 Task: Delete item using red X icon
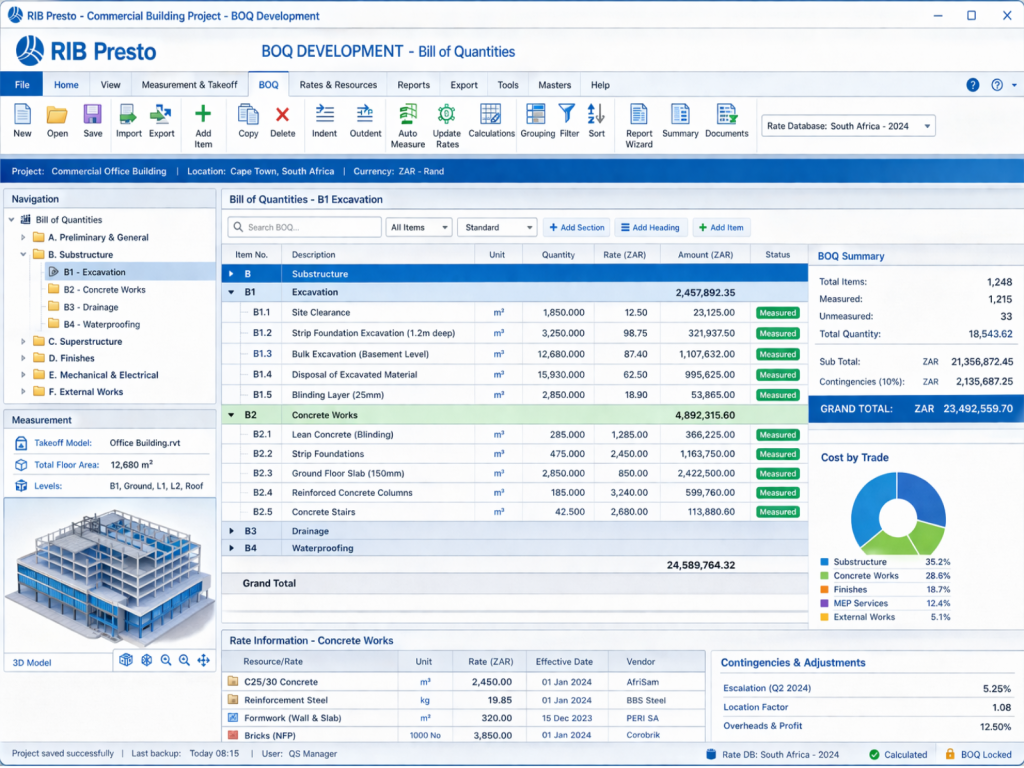tap(282, 115)
